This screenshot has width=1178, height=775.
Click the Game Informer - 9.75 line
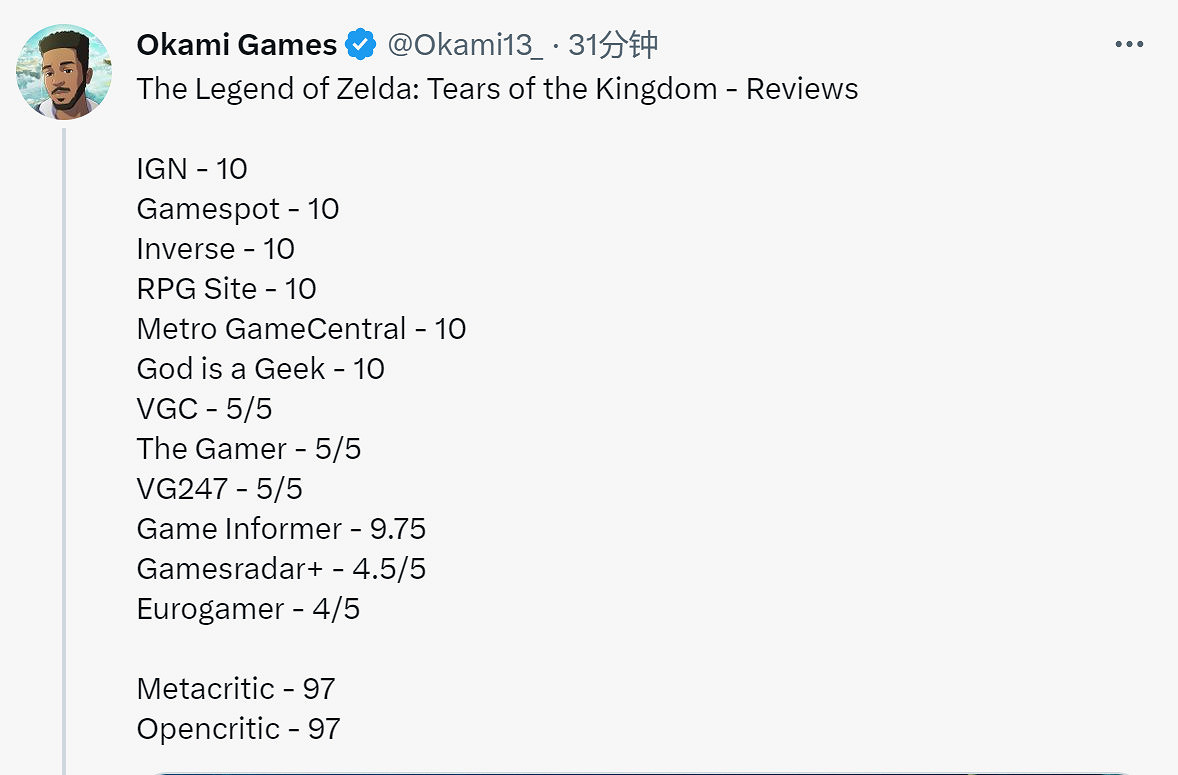281,529
